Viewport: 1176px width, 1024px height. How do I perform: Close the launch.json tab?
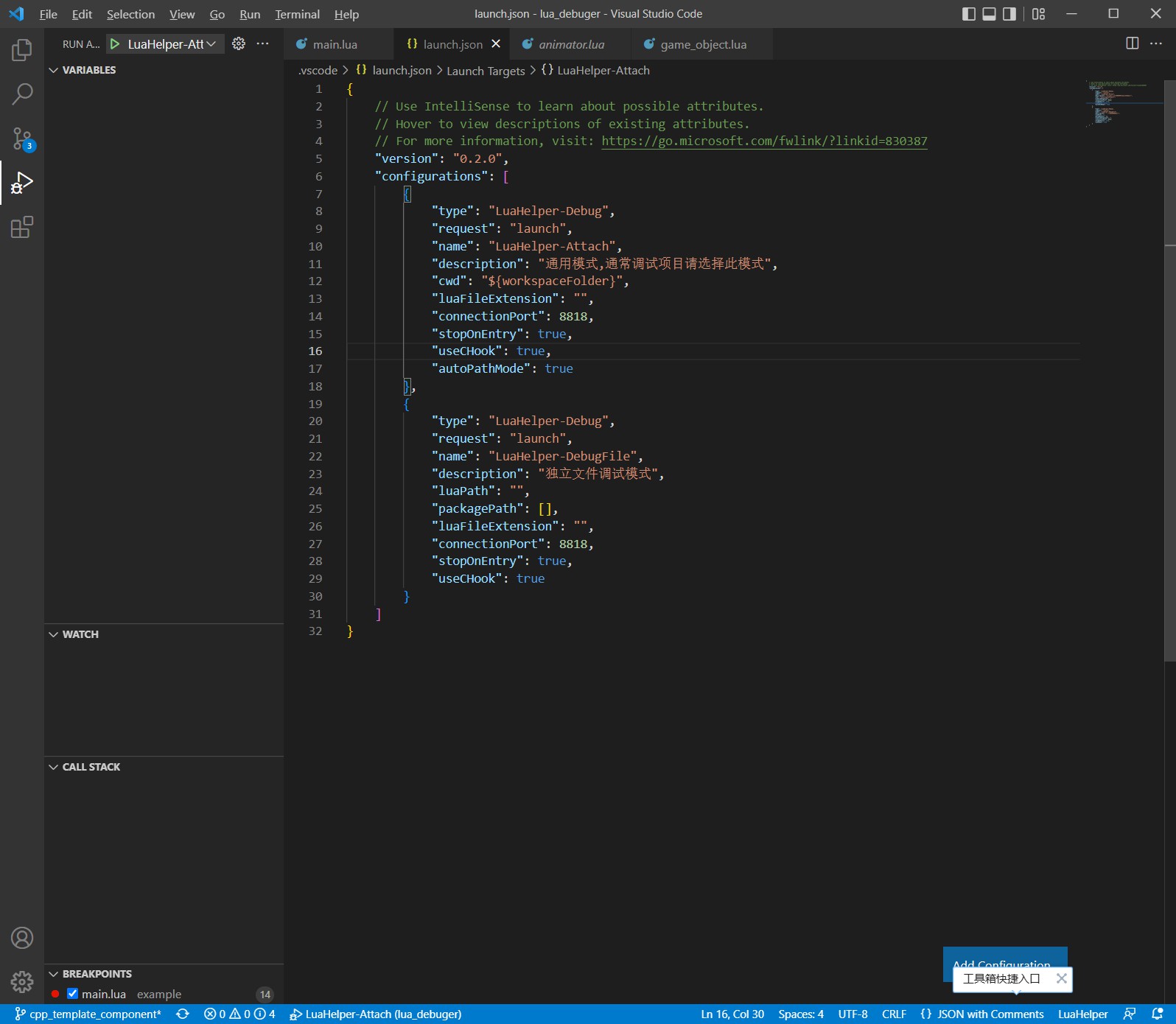[x=496, y=44]
